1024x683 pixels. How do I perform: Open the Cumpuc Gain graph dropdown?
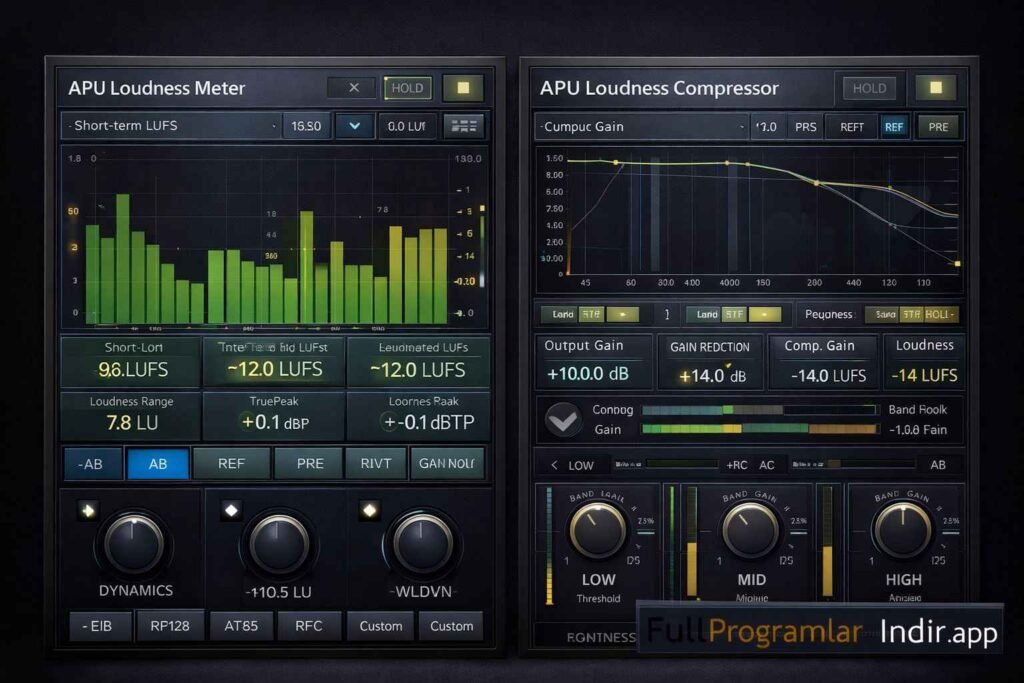[x=640, y=126]
